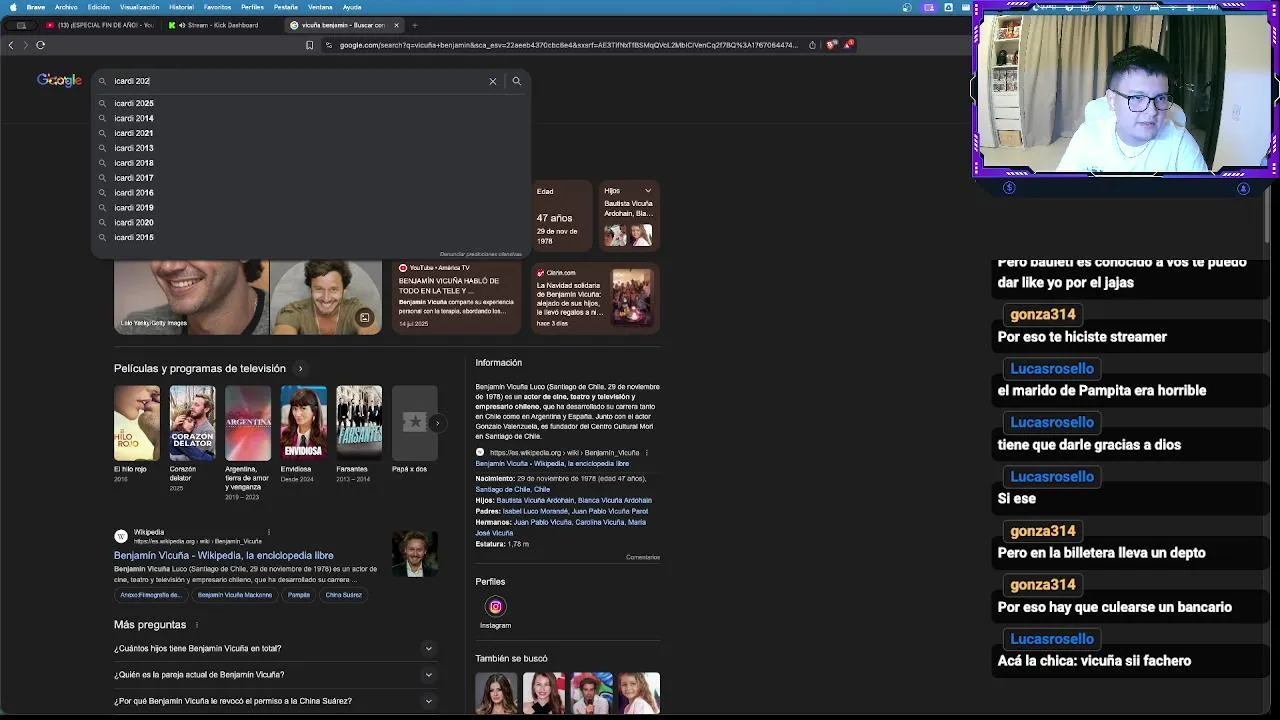This screenshot has width=1280, height=720.
Task: Select suggestion icardi 2014
Action: click(310, 118)
